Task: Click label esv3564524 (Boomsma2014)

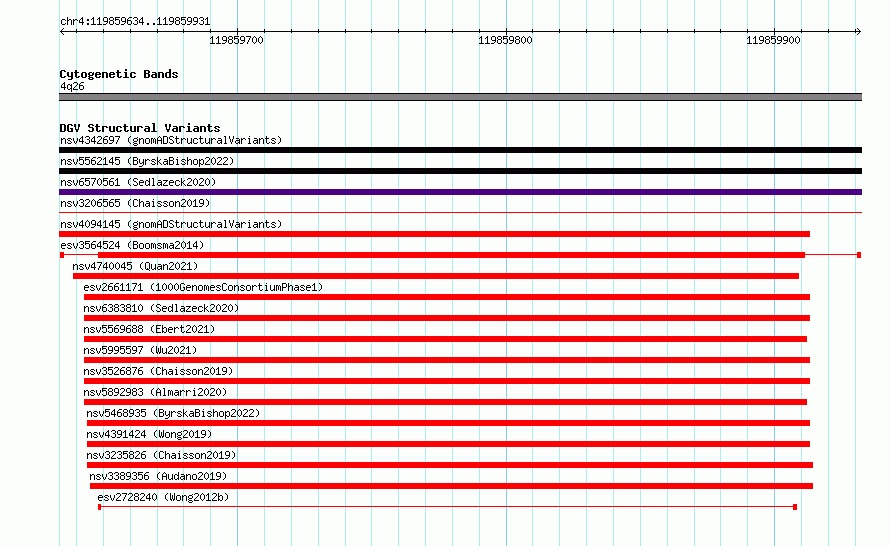Action: [132, 245]
